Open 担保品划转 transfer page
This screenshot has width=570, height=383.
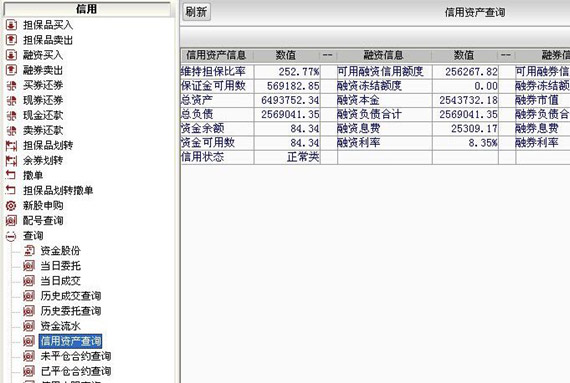[x=48, y=145]
